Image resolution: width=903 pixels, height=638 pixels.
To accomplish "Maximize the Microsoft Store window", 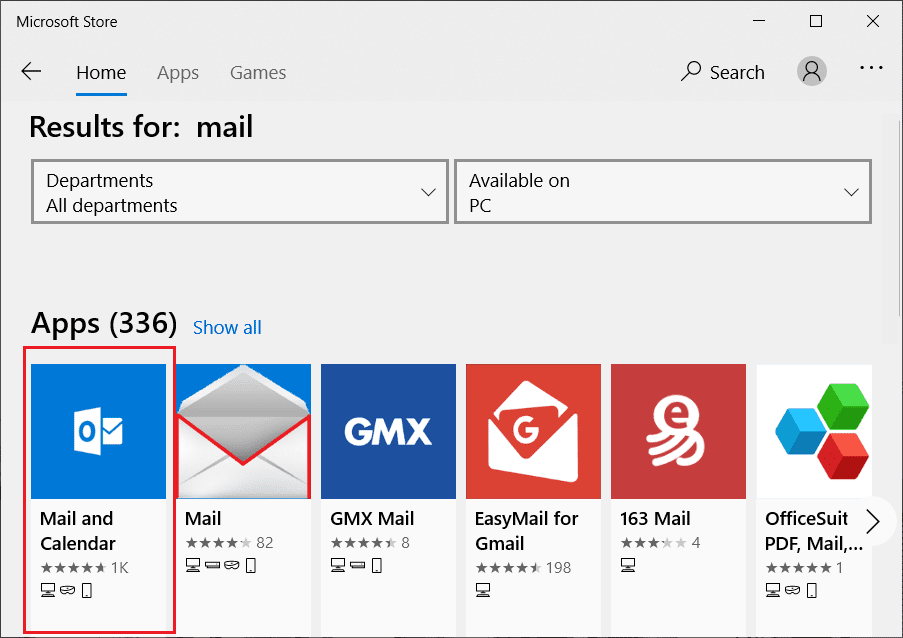I will (x=815, y=21).
